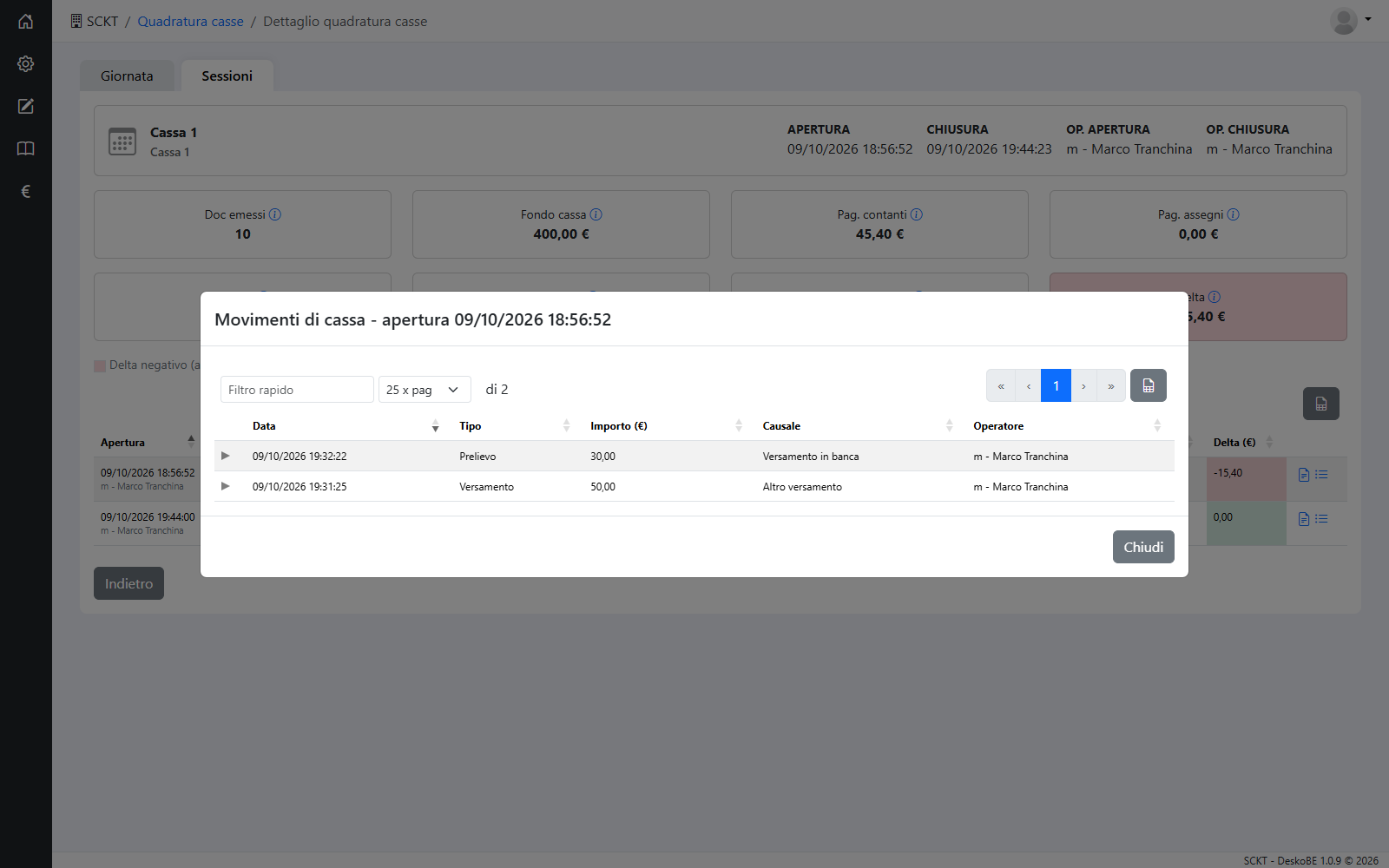Expand the 19:31:25 Versamento row
The image size is (1389, 868).
[x=226, y=486]
